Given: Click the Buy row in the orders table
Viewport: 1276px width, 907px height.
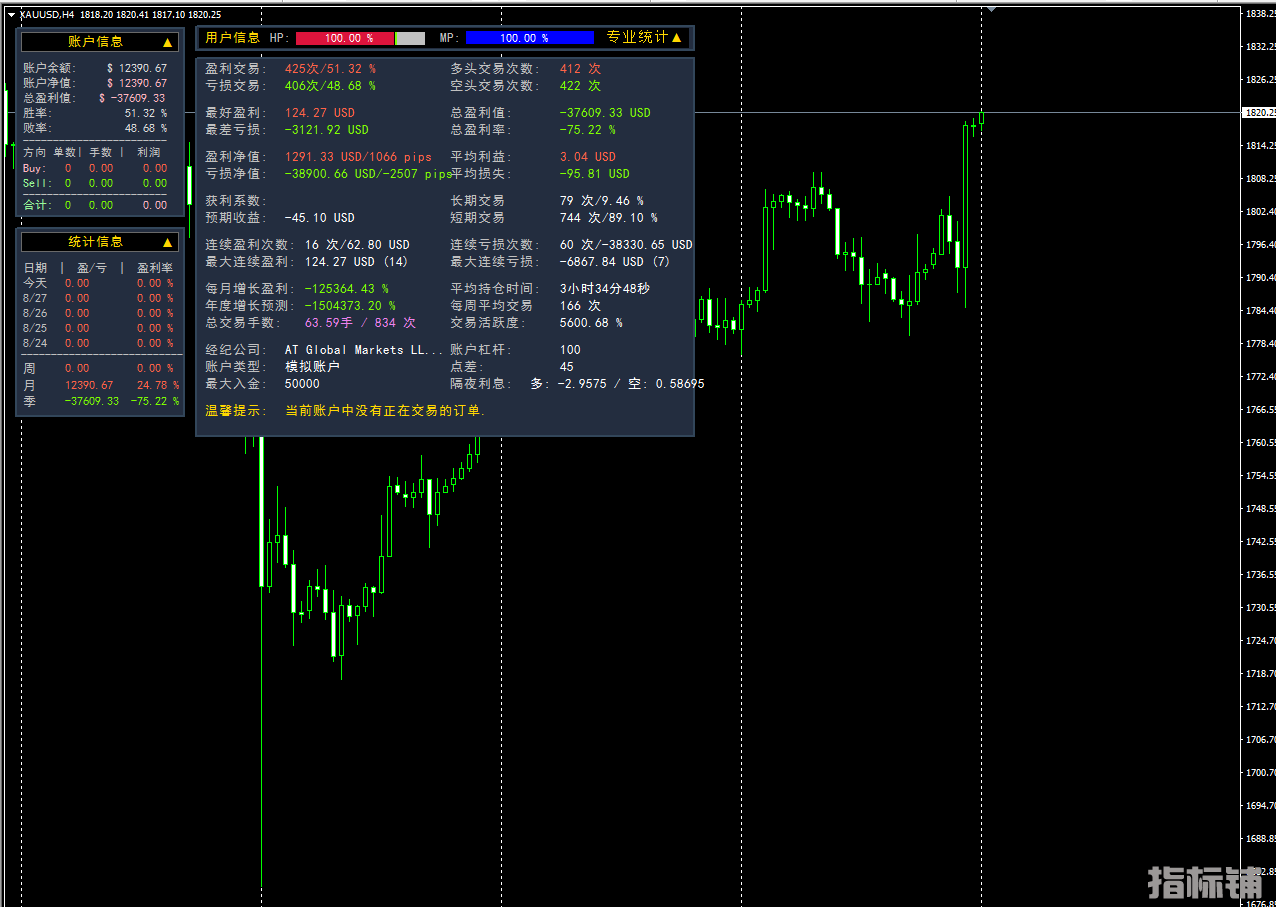Looking at the screenshot, I should pos(95,169).
